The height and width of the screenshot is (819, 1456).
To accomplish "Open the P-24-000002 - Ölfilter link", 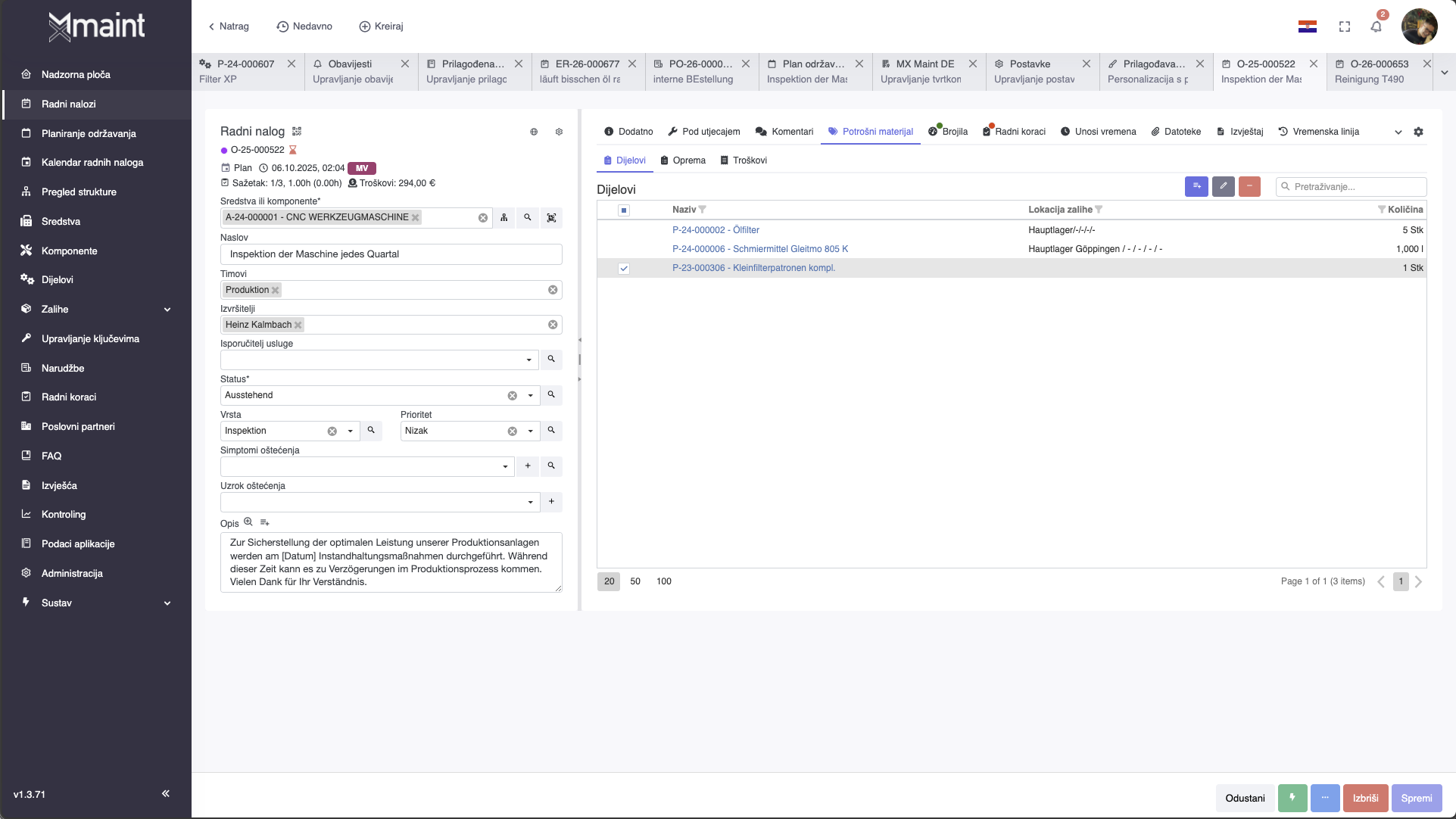I will tap(716, 230).
